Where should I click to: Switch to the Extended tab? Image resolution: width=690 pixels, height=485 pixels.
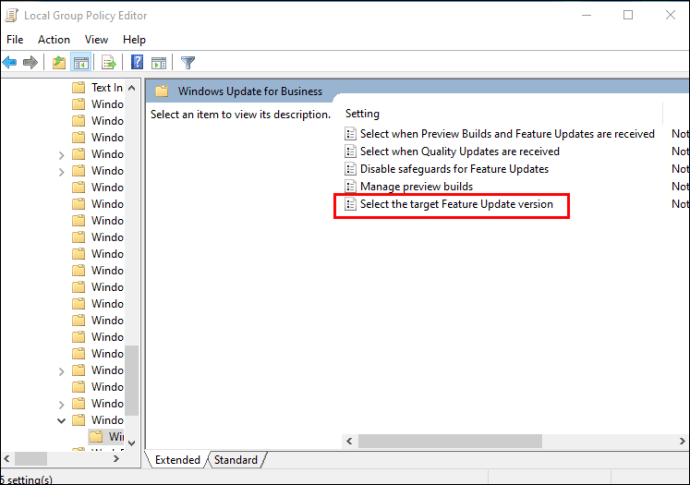pos(177,460)
